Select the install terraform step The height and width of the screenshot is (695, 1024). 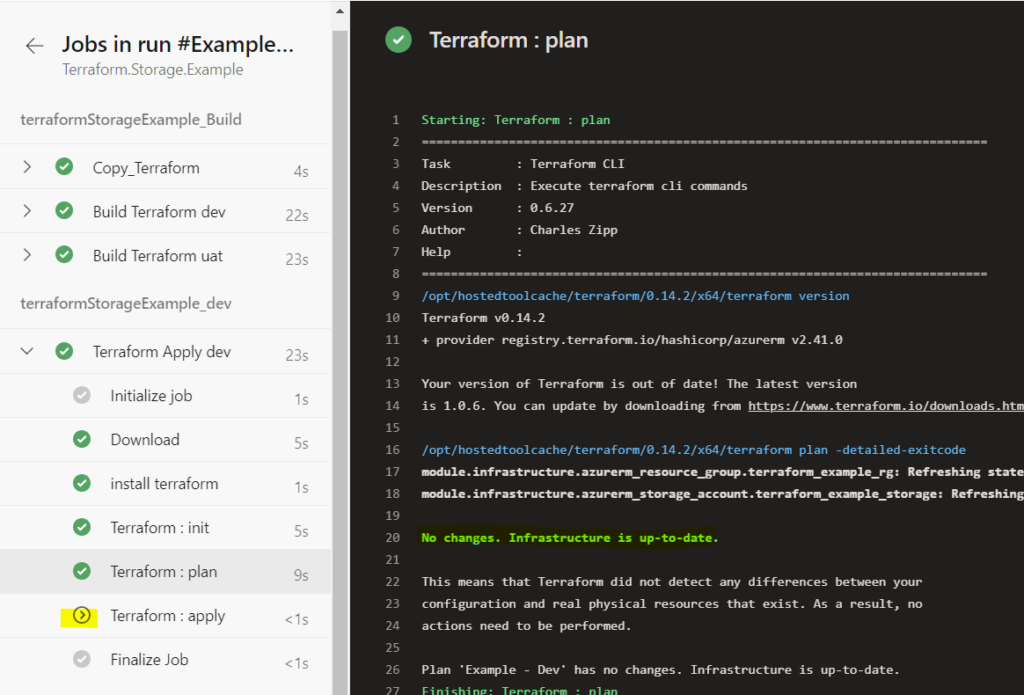pos(164,483)
